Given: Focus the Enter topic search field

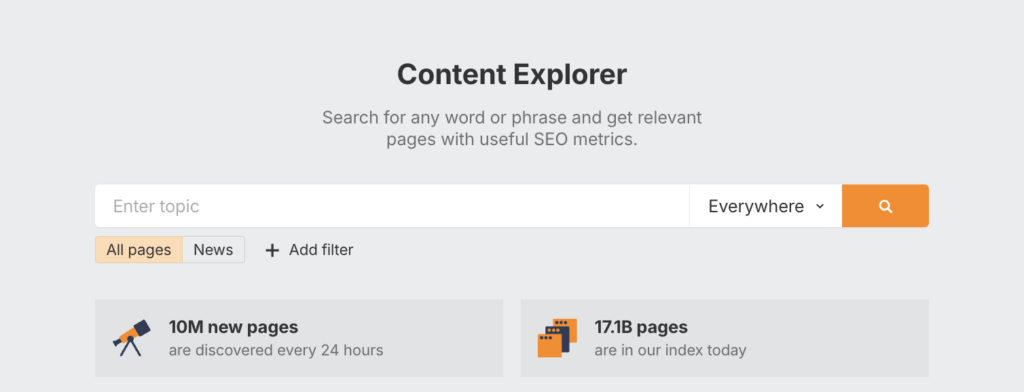Looking at the screenshot, I should [x=392, y=206].
